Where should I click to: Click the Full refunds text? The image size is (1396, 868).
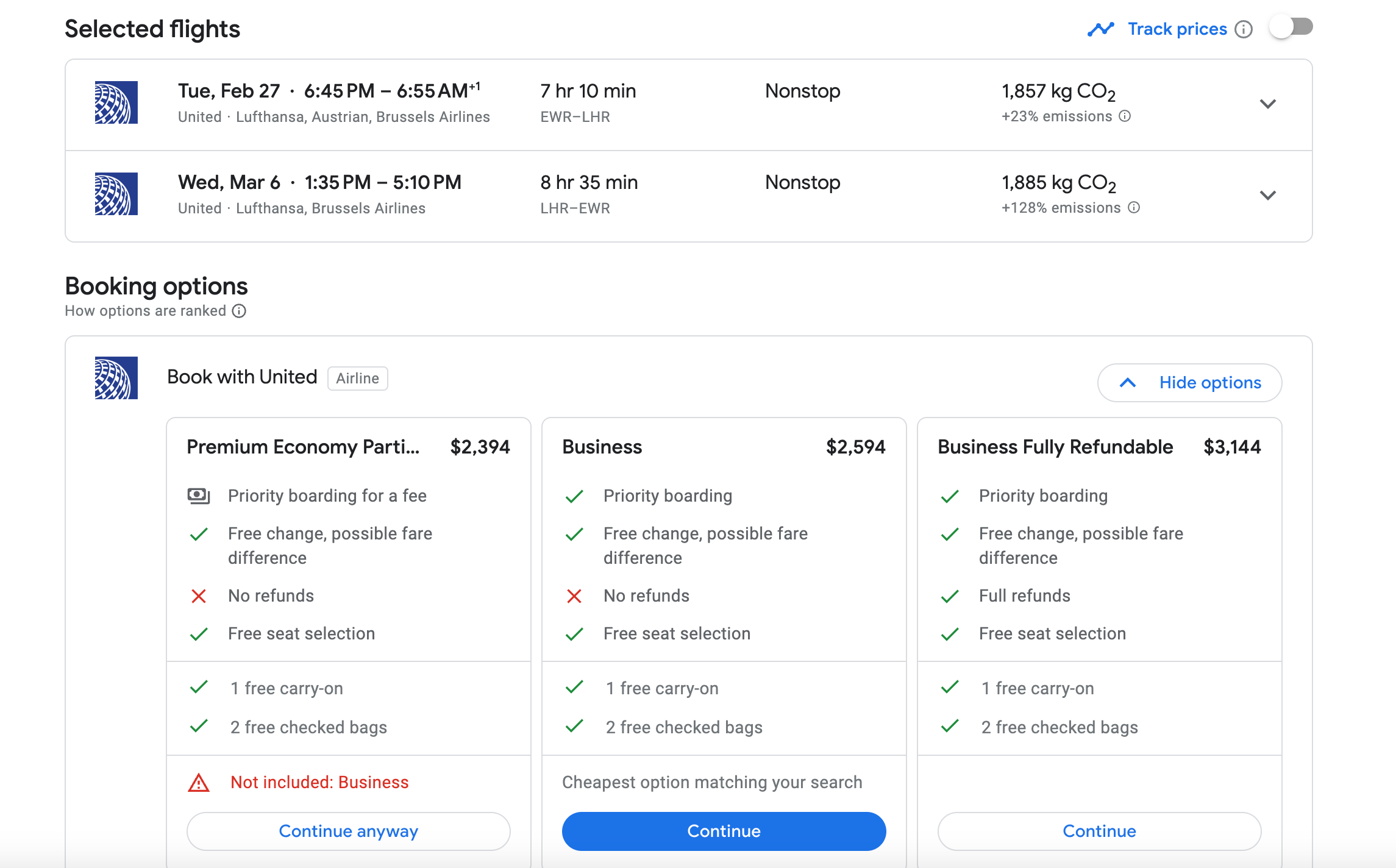point(1025,596)
